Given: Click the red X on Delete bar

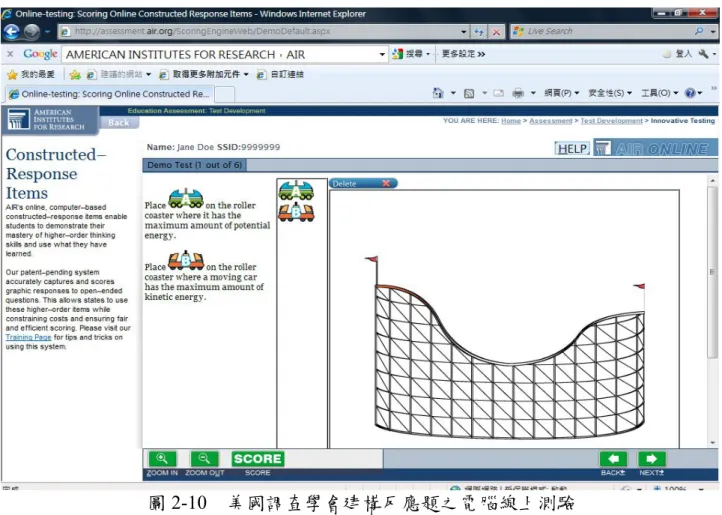Looking at the screenshot, I should pyautogui.click(x=386, y=183).
